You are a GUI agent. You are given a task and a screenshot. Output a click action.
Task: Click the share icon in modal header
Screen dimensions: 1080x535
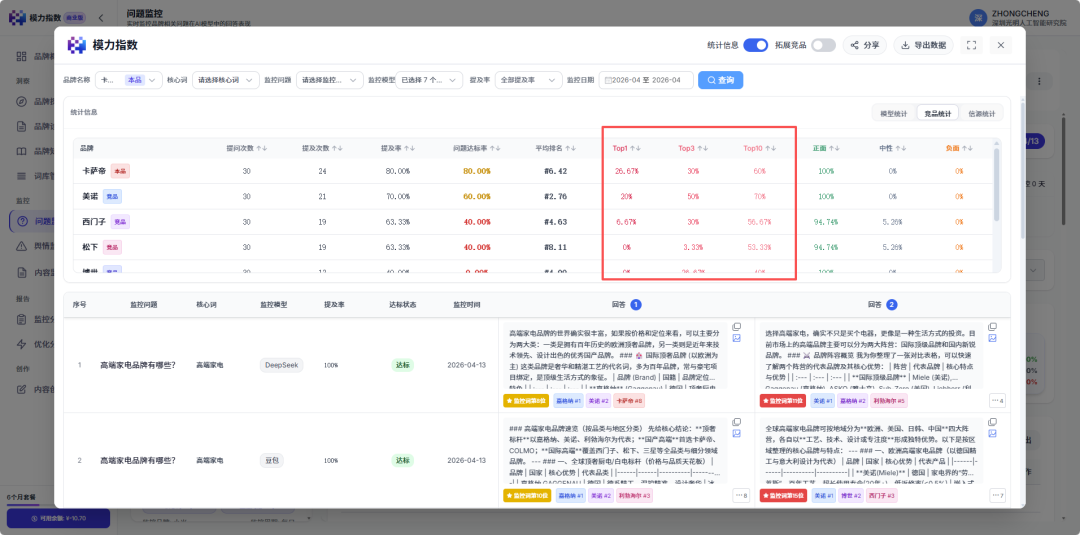[x=855, y=45]
